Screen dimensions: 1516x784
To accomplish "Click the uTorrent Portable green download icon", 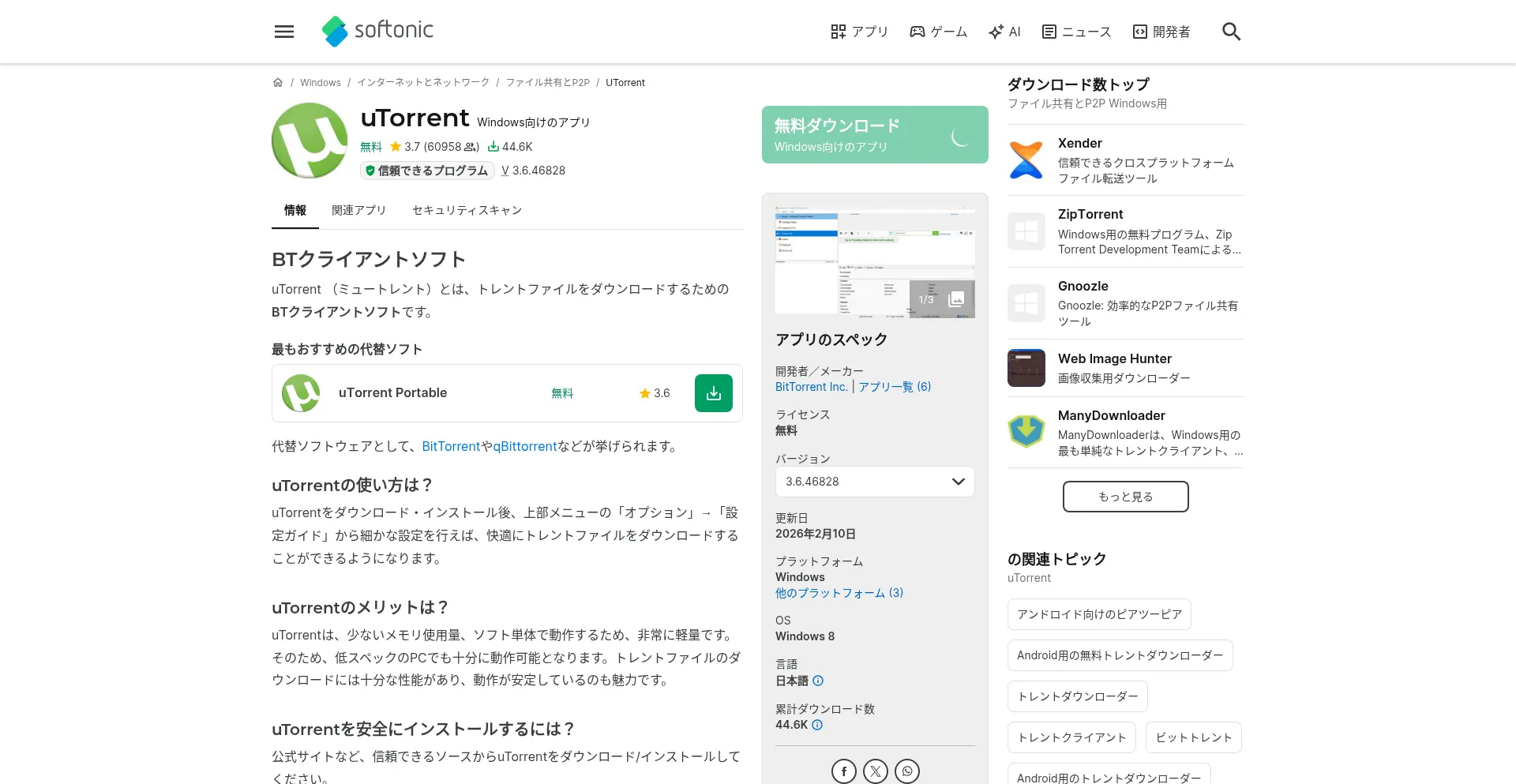I will tap(714, 393).
